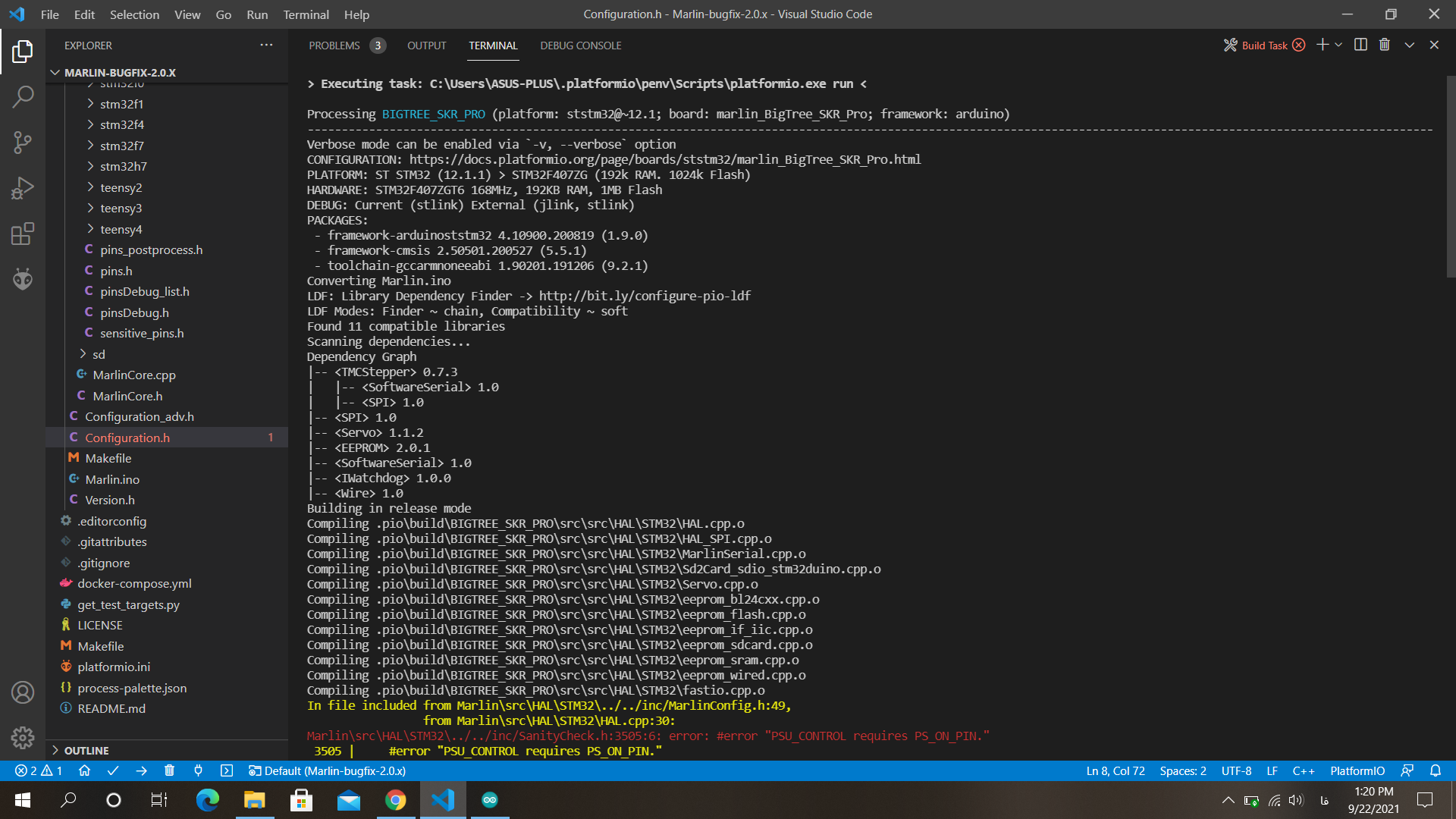Open the notifications bell
The image size is (1456, 819).
point(1437,770)
